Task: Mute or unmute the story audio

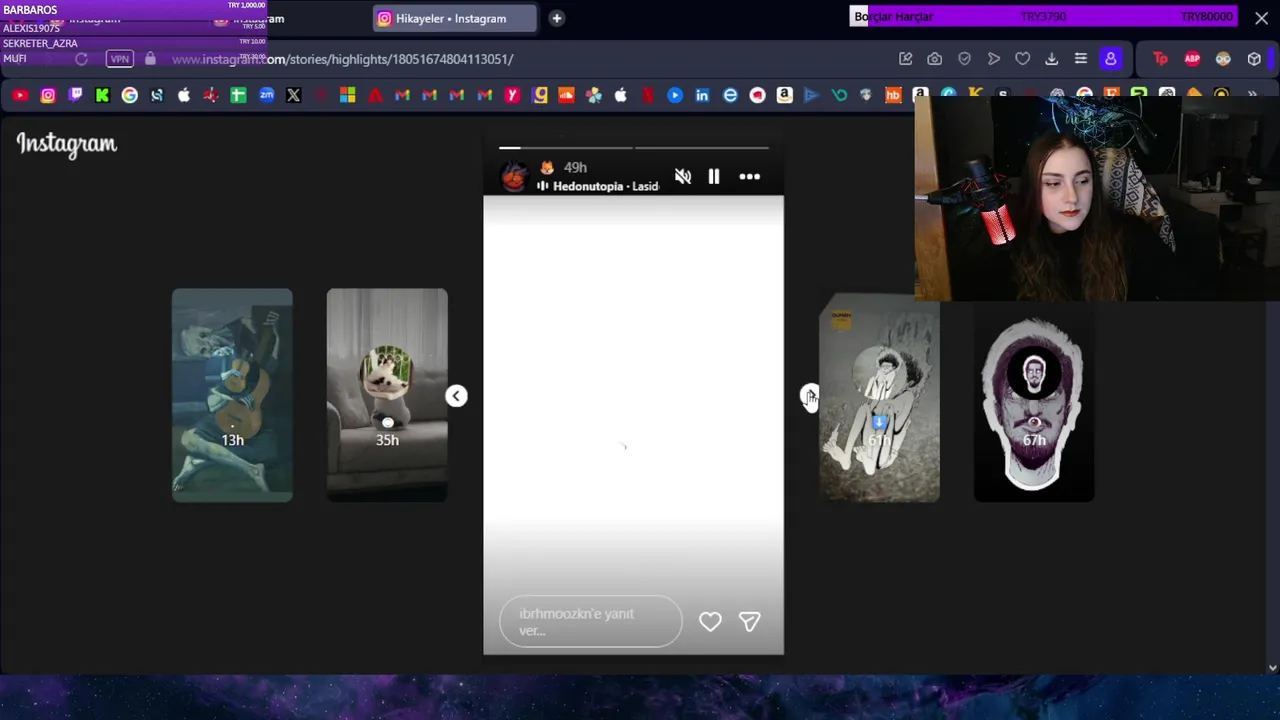Action: tap(683, 177)
